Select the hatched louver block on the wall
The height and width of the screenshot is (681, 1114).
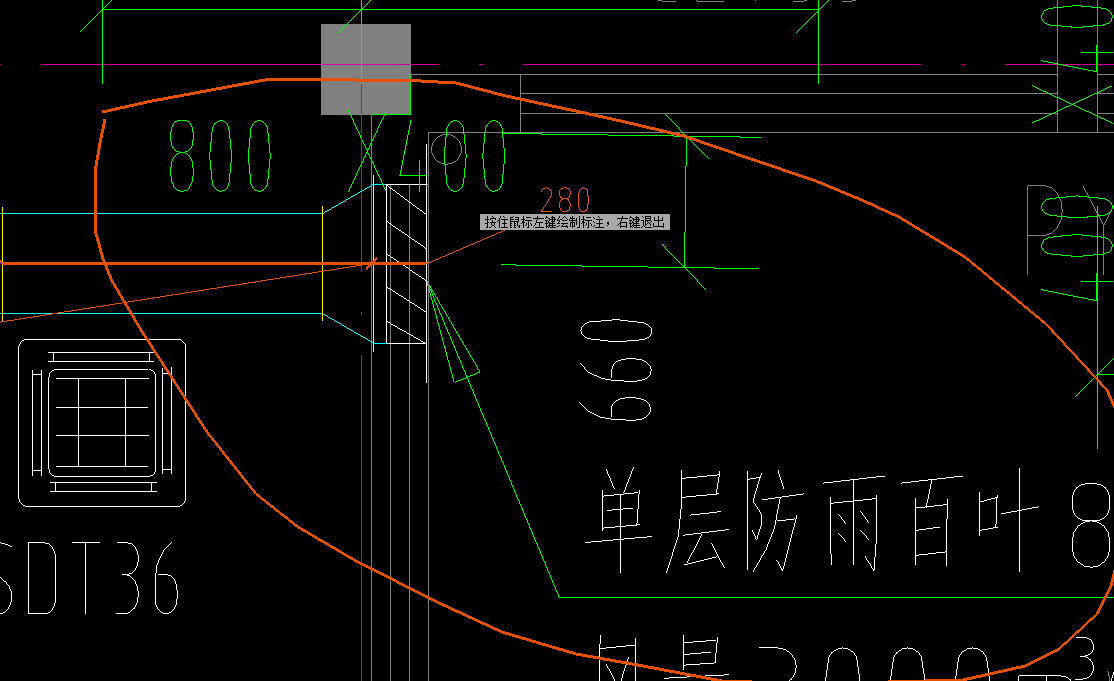406,264
